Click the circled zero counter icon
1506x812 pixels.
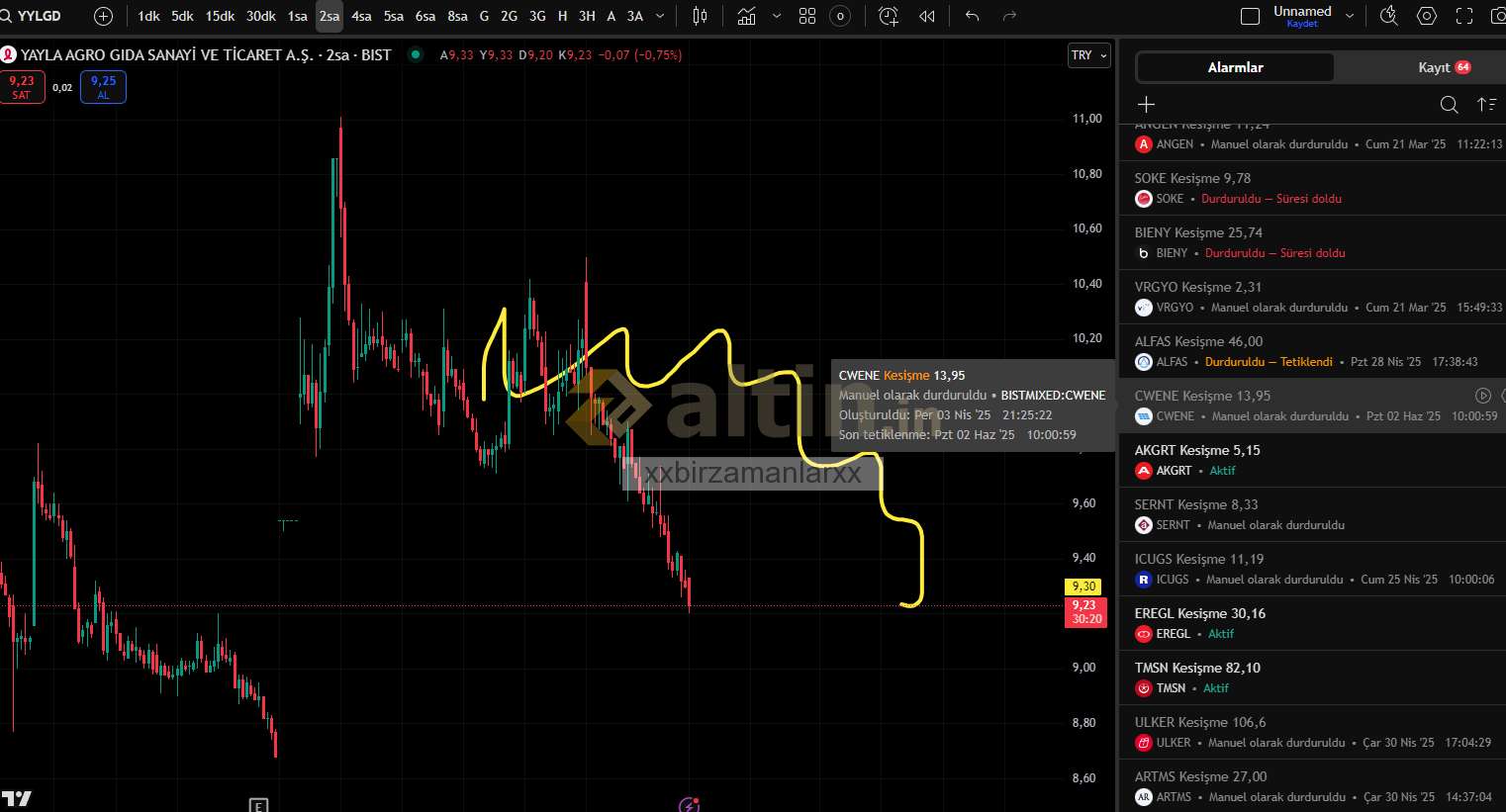click(840, 16)
